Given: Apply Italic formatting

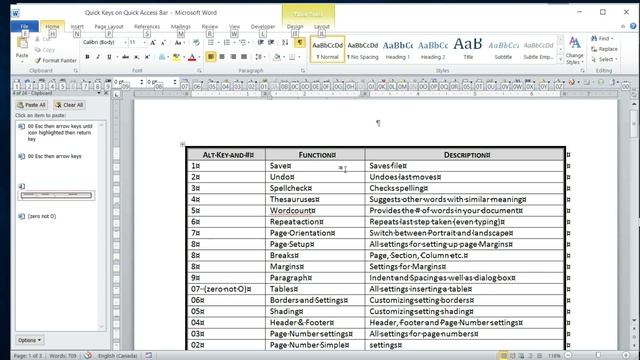Looking at the screenshot, I should (x=98, y=57).
